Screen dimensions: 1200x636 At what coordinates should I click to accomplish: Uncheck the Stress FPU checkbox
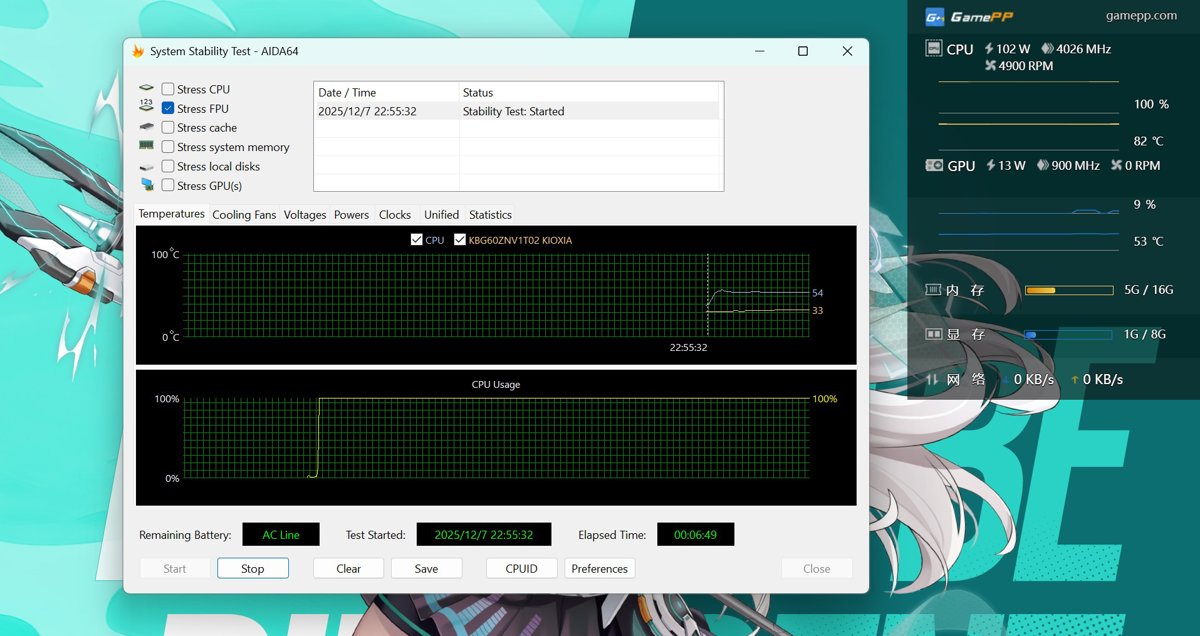168,108
